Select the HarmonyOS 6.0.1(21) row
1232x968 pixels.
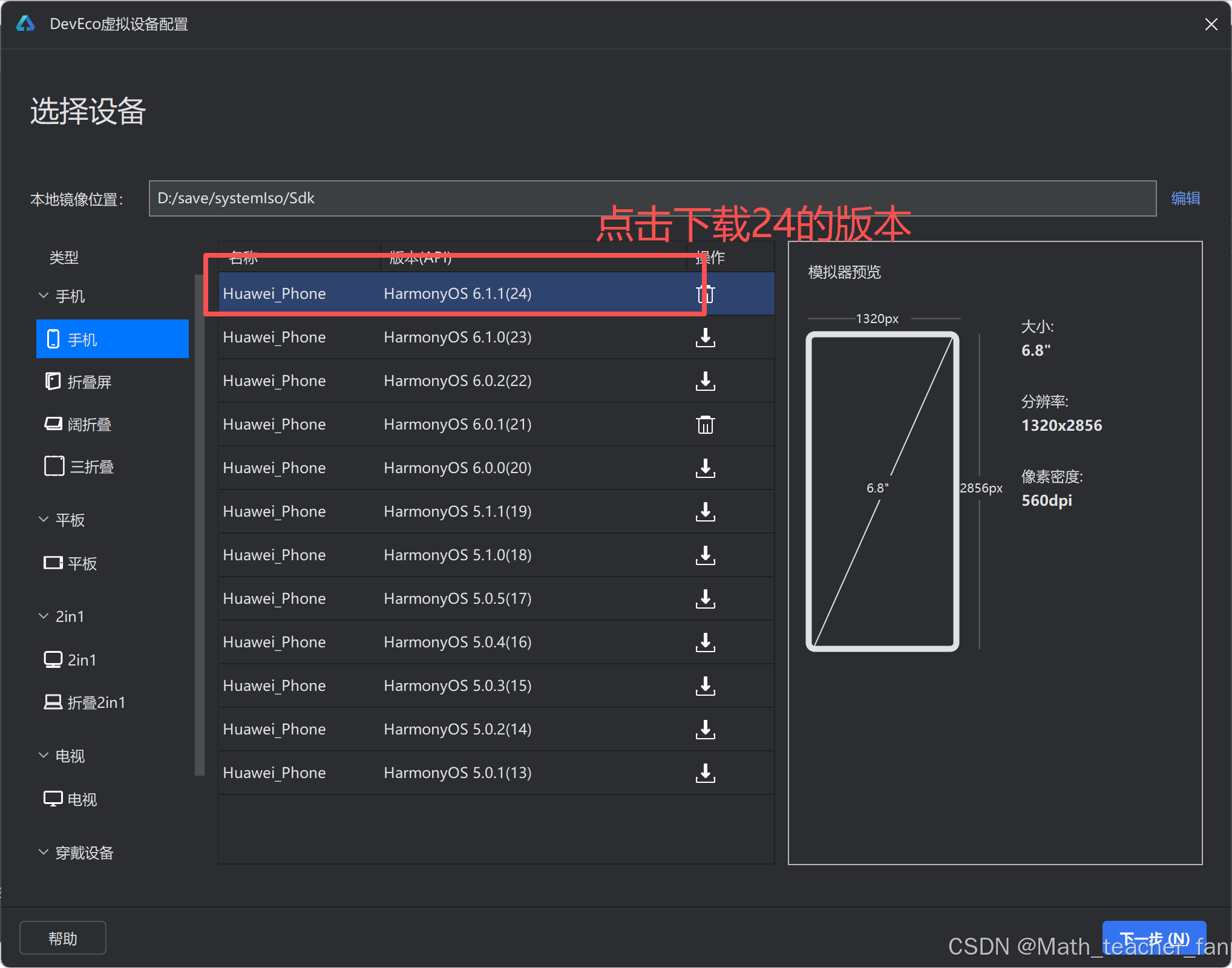pyautogui.click(x=496, y=424)
